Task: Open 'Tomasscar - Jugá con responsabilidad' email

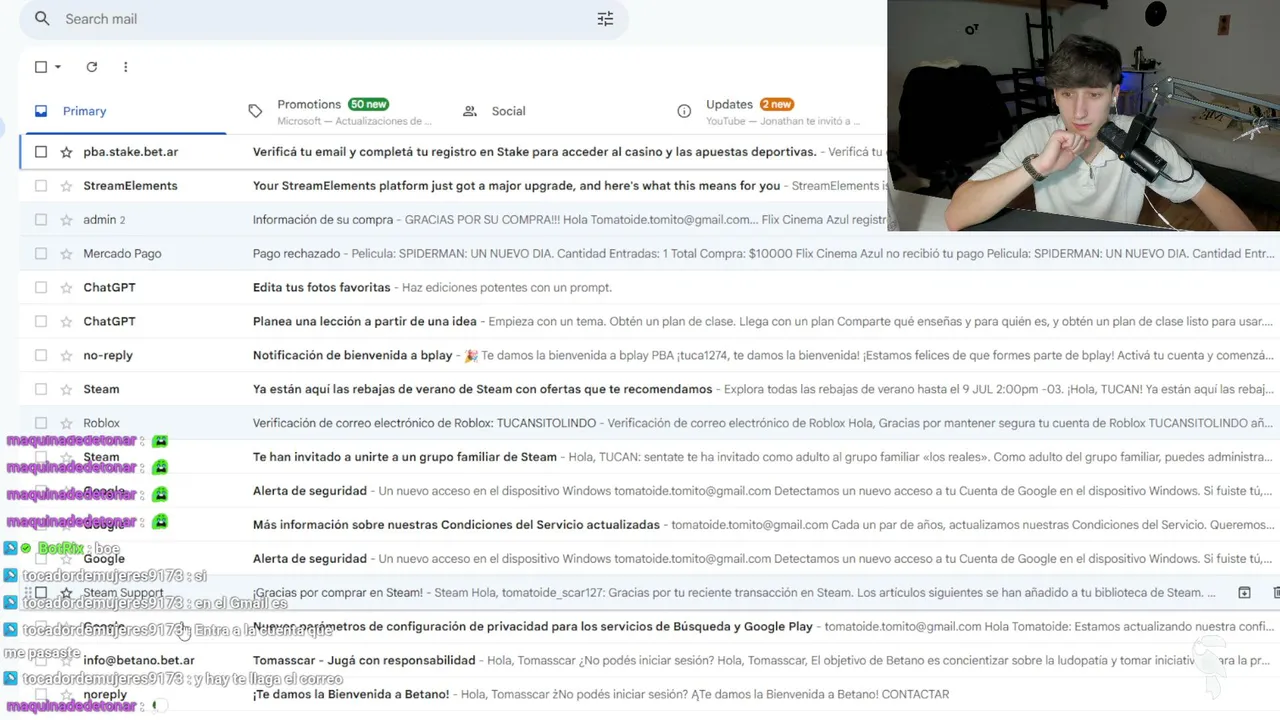Action: (x=364, y=661)
